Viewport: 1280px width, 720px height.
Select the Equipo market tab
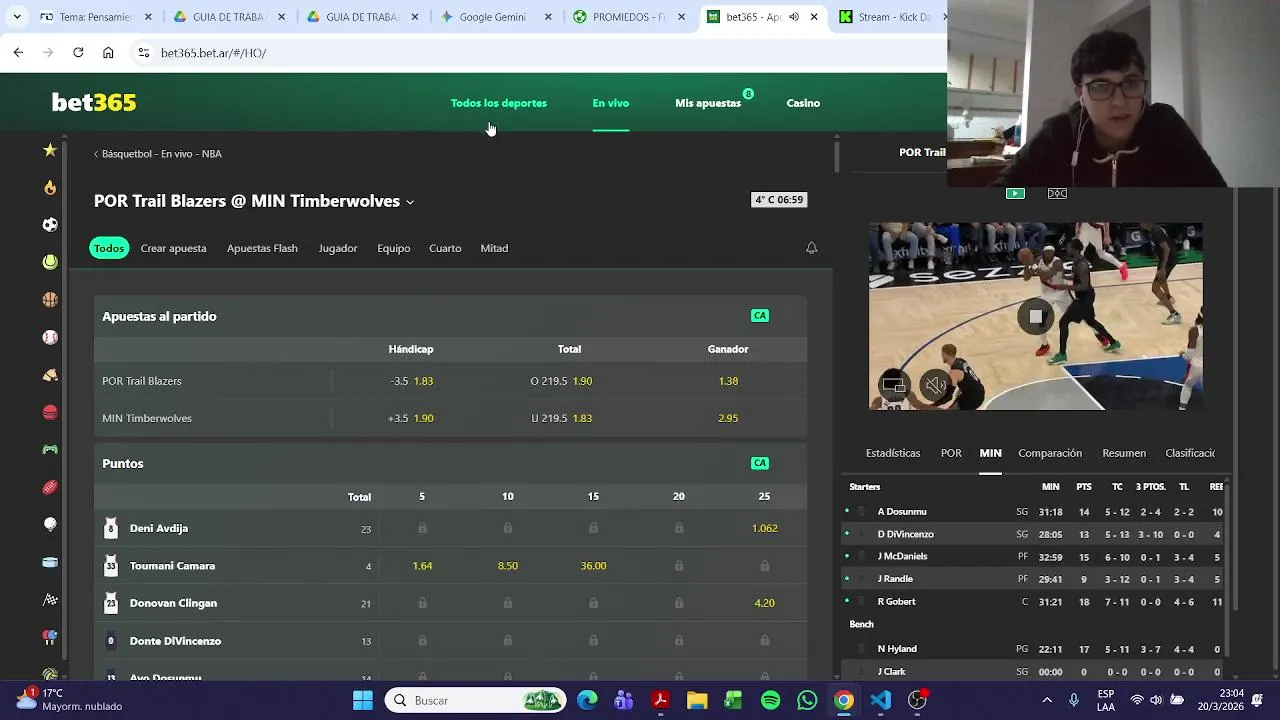[393, 248]
